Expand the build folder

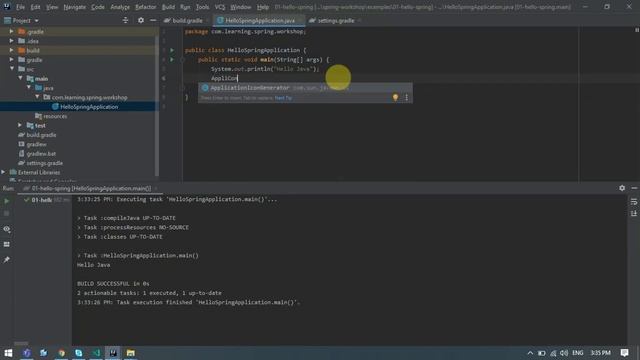[11, 50]
